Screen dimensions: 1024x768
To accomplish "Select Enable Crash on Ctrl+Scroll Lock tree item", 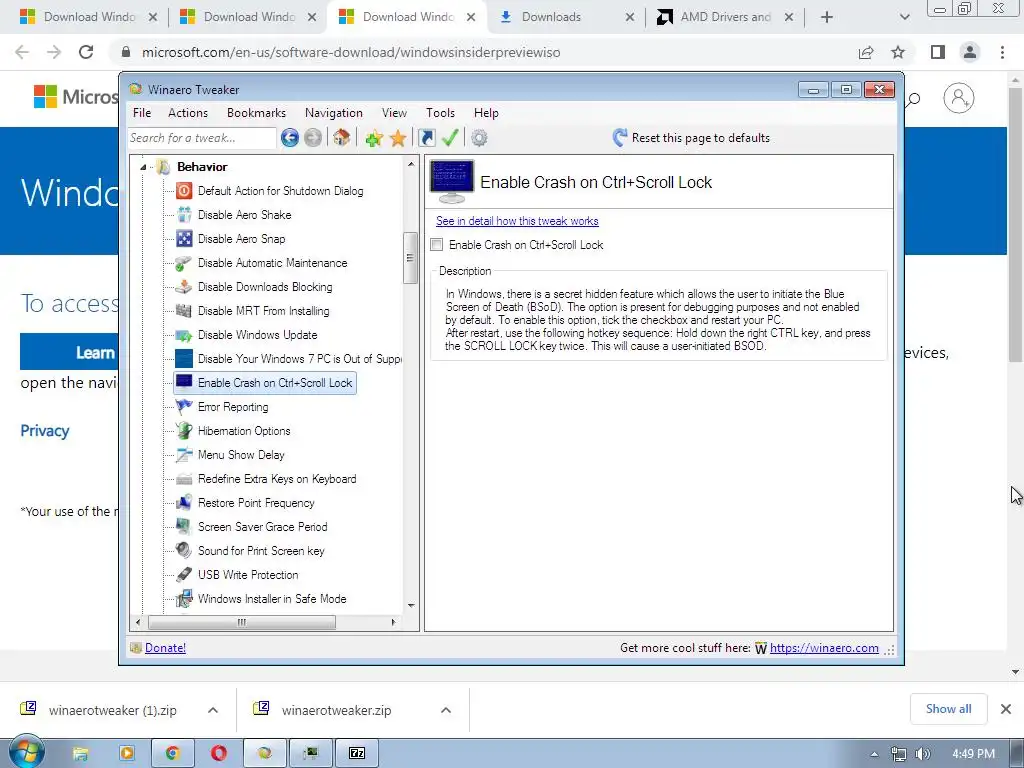I will tap(265, 383).
